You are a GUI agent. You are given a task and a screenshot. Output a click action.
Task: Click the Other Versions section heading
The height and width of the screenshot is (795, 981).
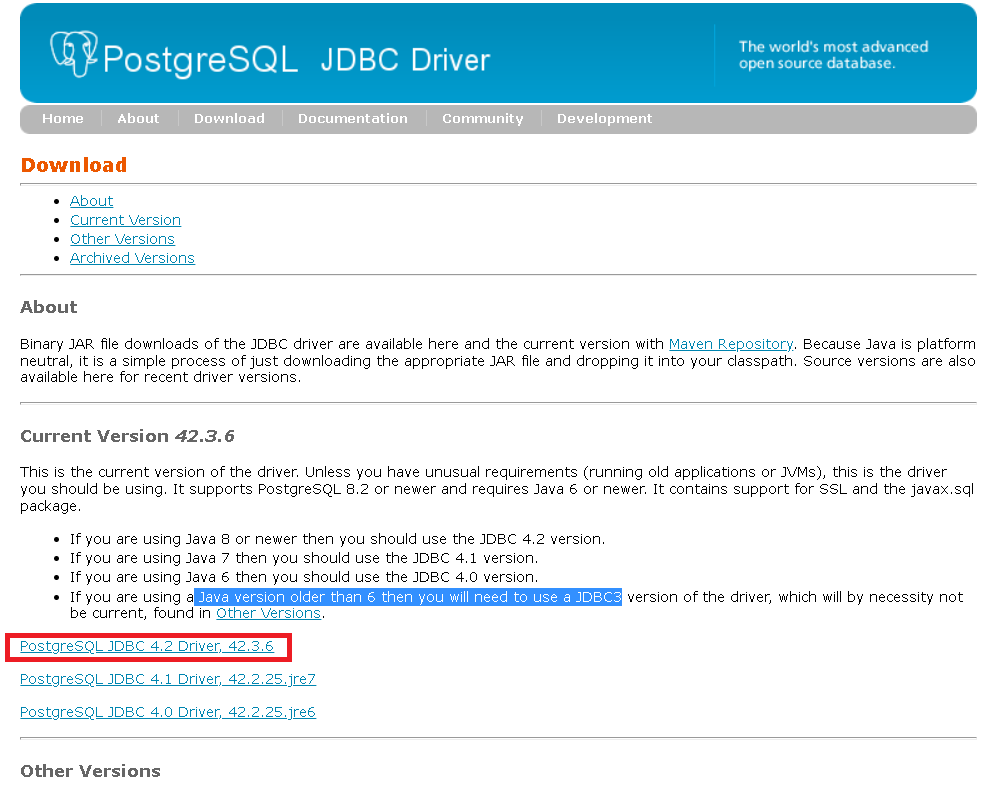[x=90, y=771]
